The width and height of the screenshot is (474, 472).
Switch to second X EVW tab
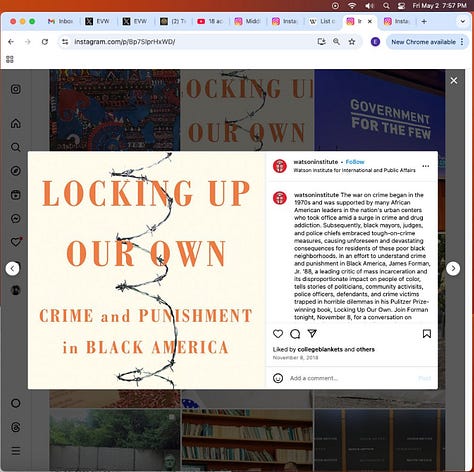135,21
